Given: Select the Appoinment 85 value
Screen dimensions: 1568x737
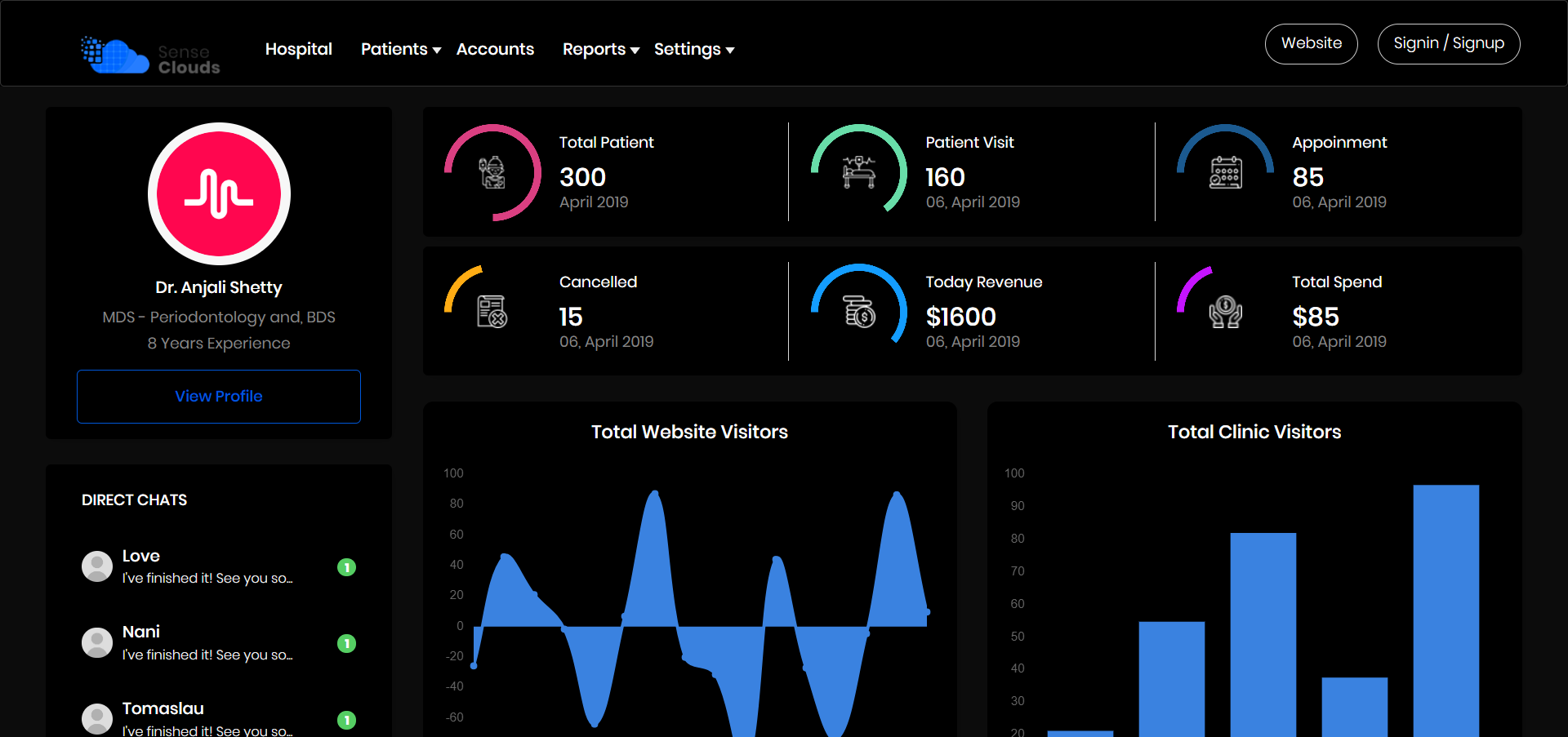Looking at the screenshot, I should 1308,177.
